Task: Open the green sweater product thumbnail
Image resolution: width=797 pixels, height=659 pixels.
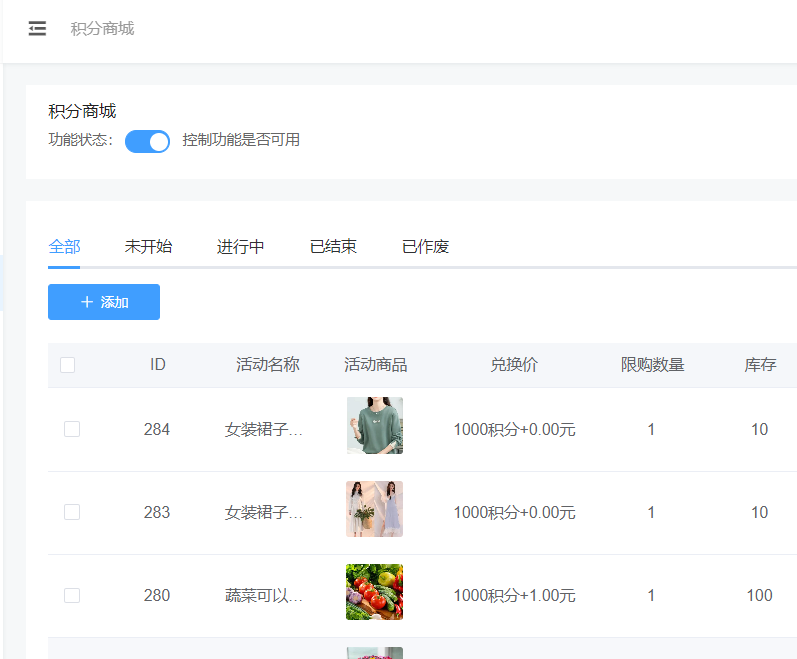Action: tap(375, 425)
